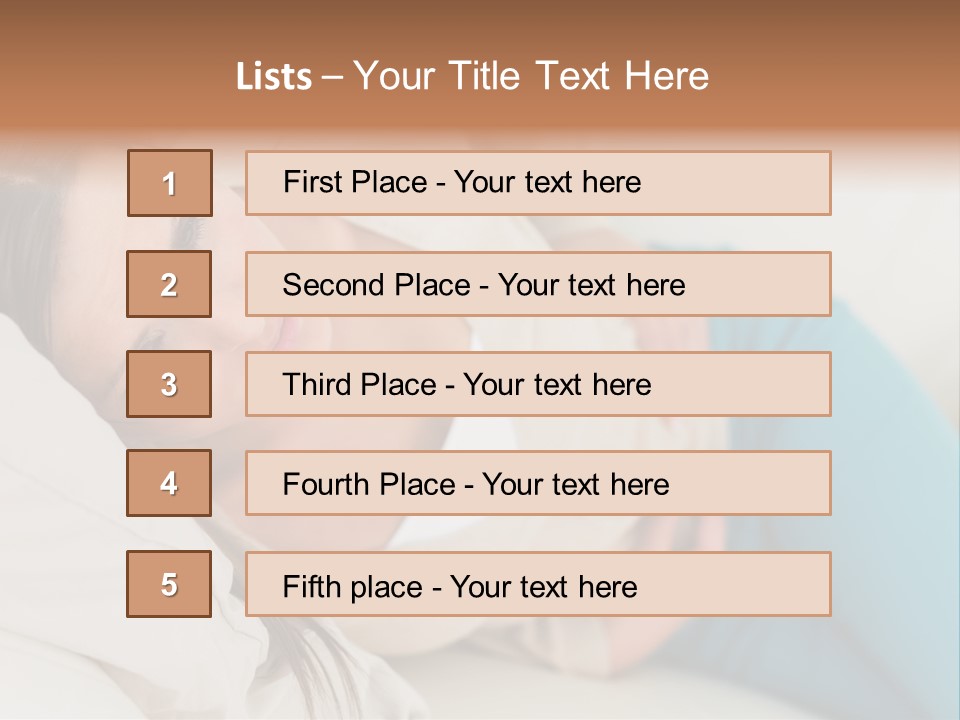This screenshot has height=720, width=960.
Task: Click the number 1 box
Action: tap(170, 183)
